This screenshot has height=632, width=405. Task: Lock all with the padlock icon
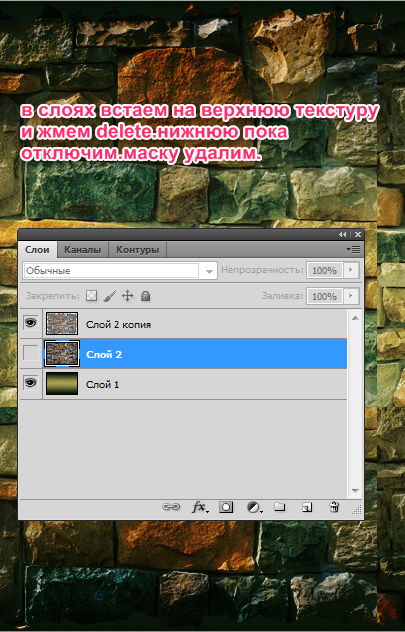[x=145, y=296]
